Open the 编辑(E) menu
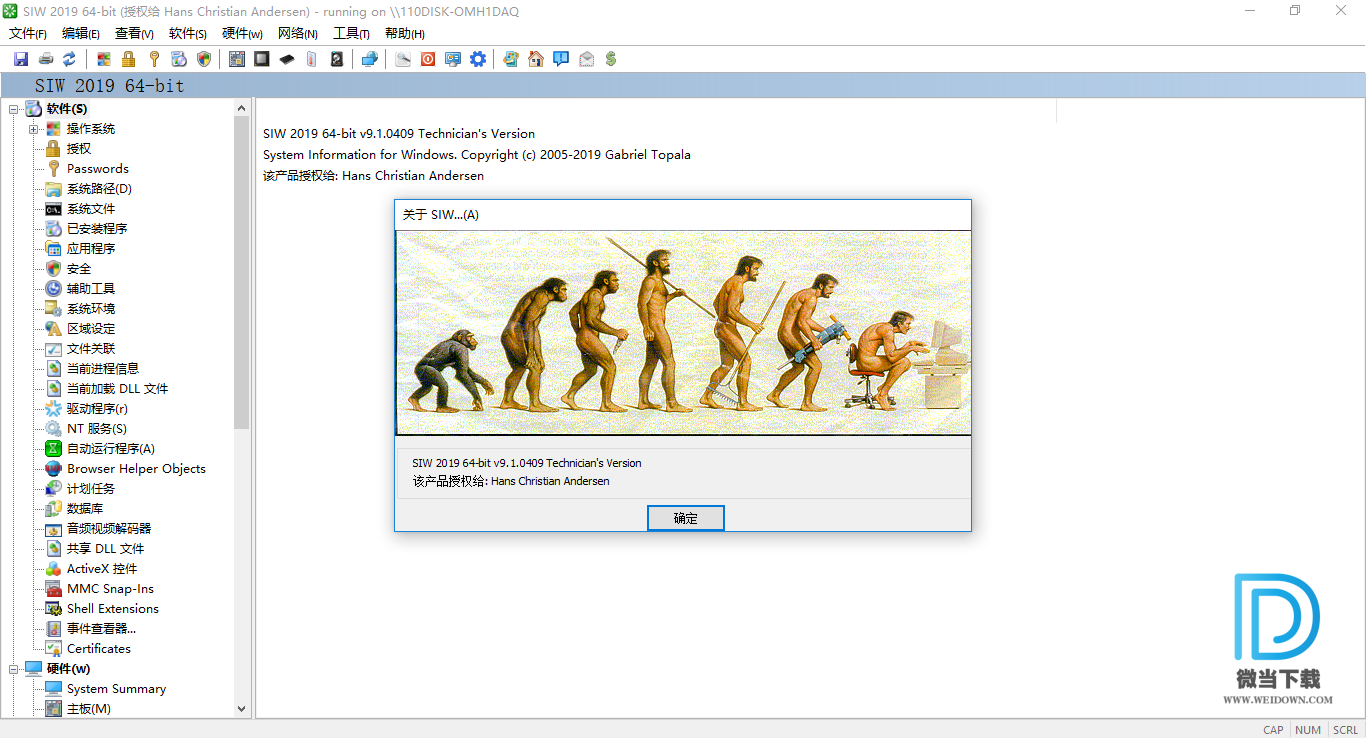The height and width of the screenshot is (738, 1366). pyautogui.click(x=81, y=33)
